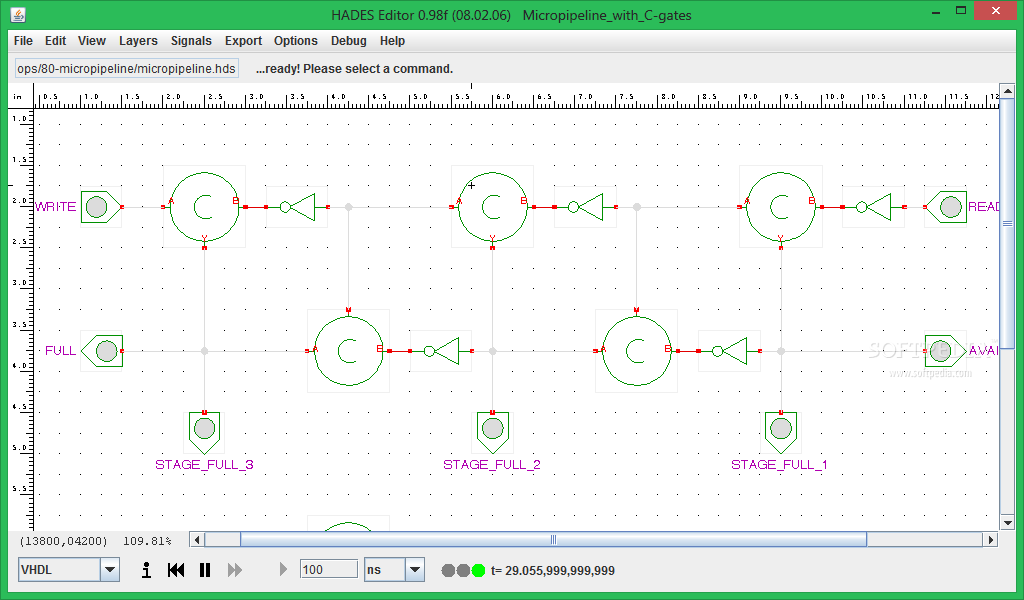This screenshot has height=600, width=1024.
Task: Click the WRITE pin label
Action: 56,207
